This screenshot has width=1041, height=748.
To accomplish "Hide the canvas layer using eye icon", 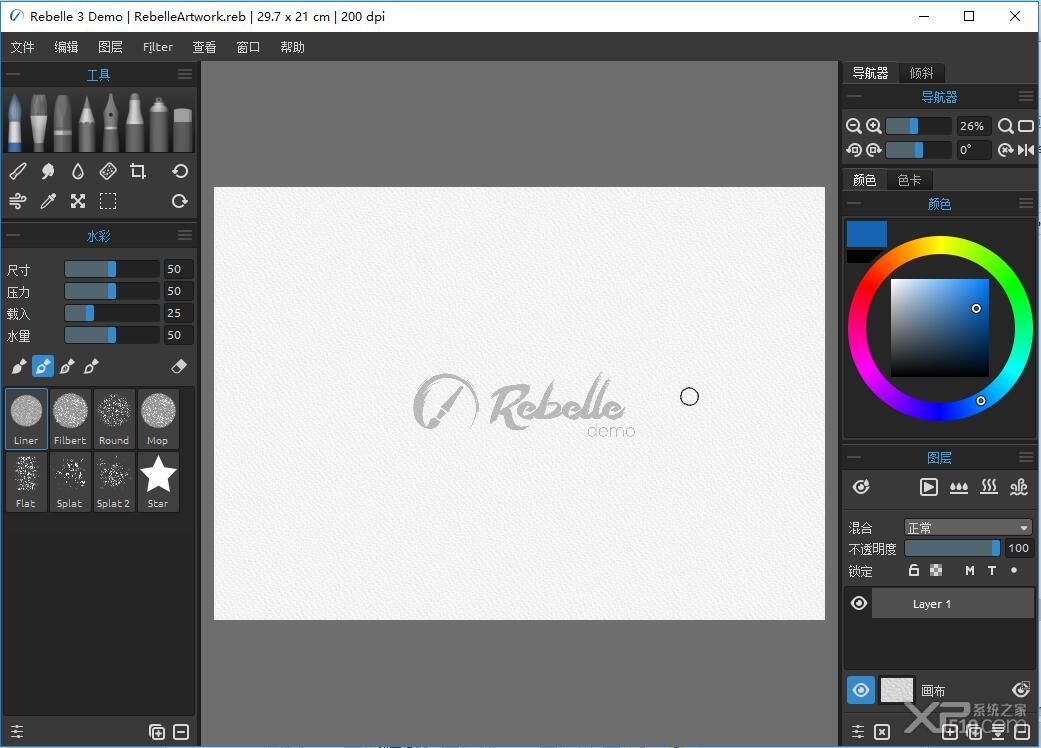I will pyautogui.click(x=860, y=690).
